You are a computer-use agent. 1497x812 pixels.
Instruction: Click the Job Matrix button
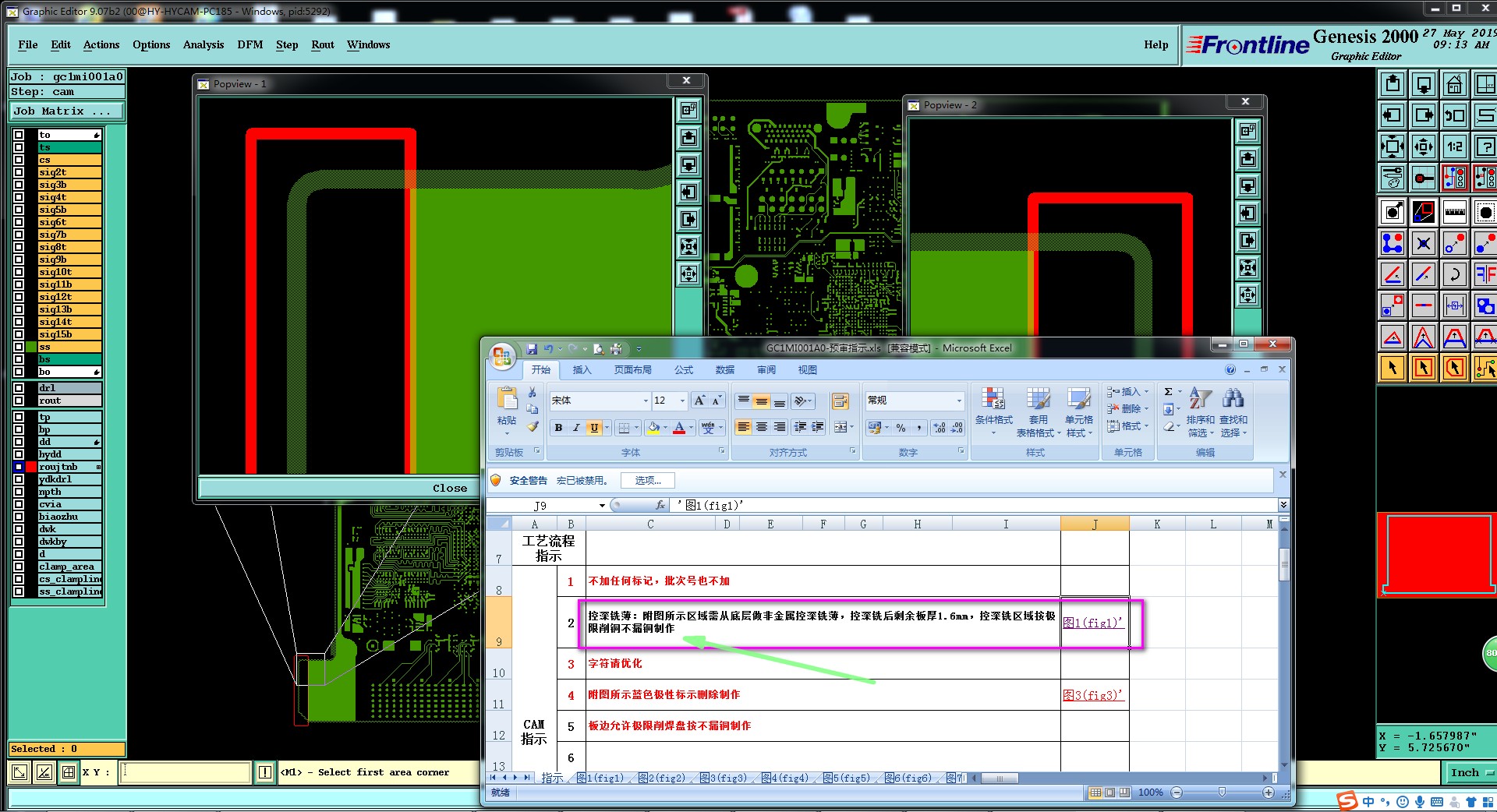[67, 111]
